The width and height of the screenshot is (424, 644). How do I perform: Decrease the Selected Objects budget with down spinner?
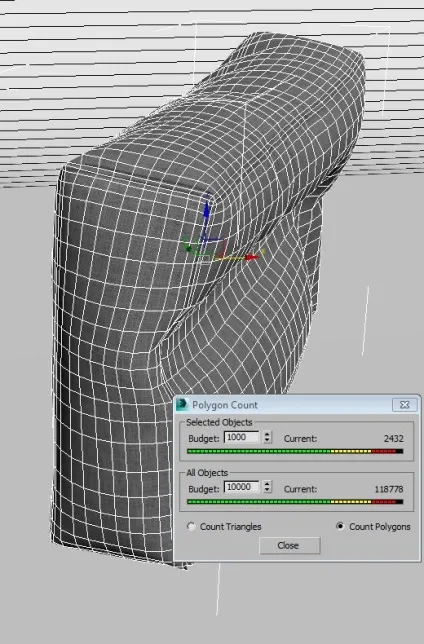tap(267, 440)
